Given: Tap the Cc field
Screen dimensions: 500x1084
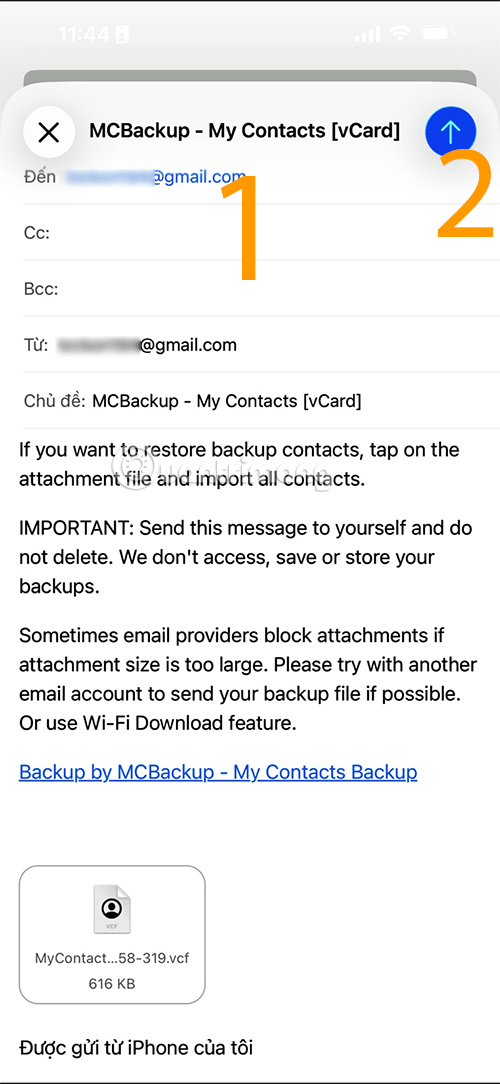Looking at the screenshot, I should tap(261, 233).
